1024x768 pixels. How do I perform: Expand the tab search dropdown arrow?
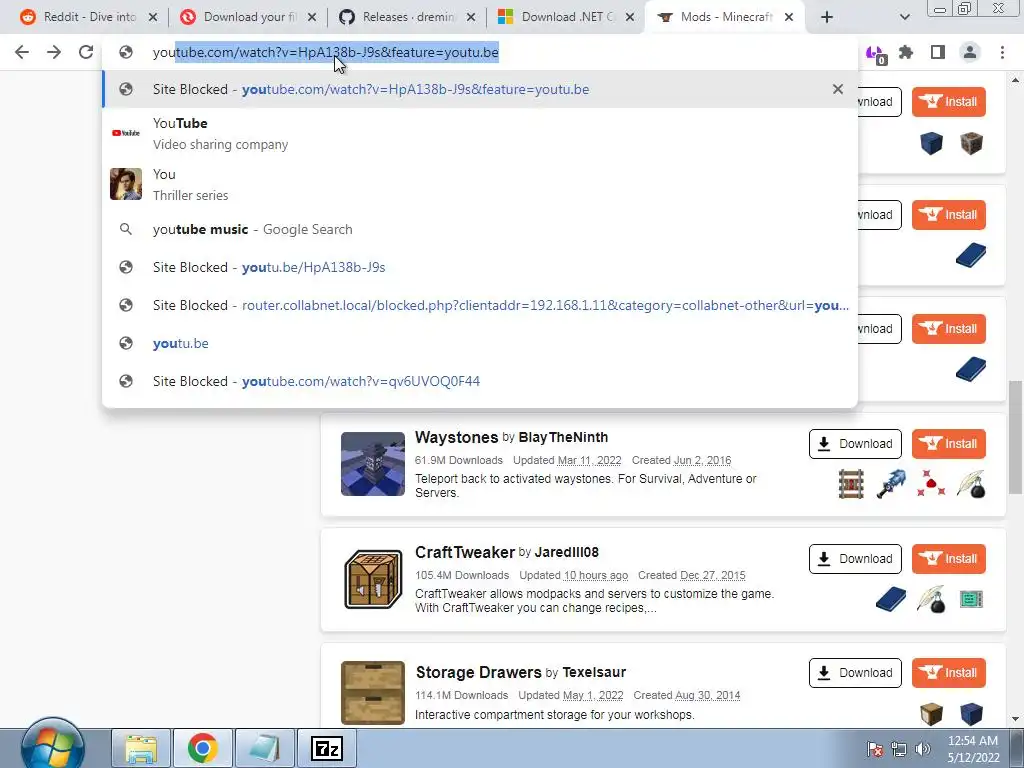click(904, 17)
